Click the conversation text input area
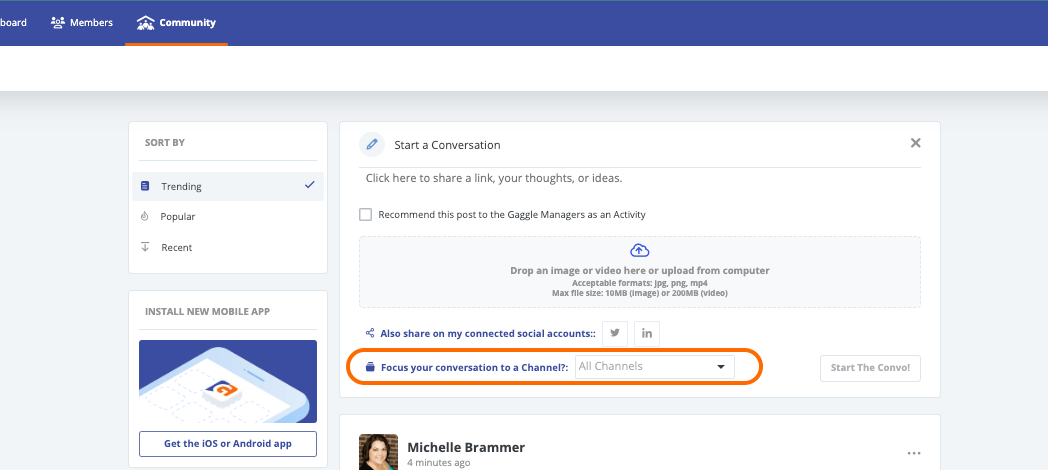This screenshot has height=470, width=1048. click(x=640, y=179)
